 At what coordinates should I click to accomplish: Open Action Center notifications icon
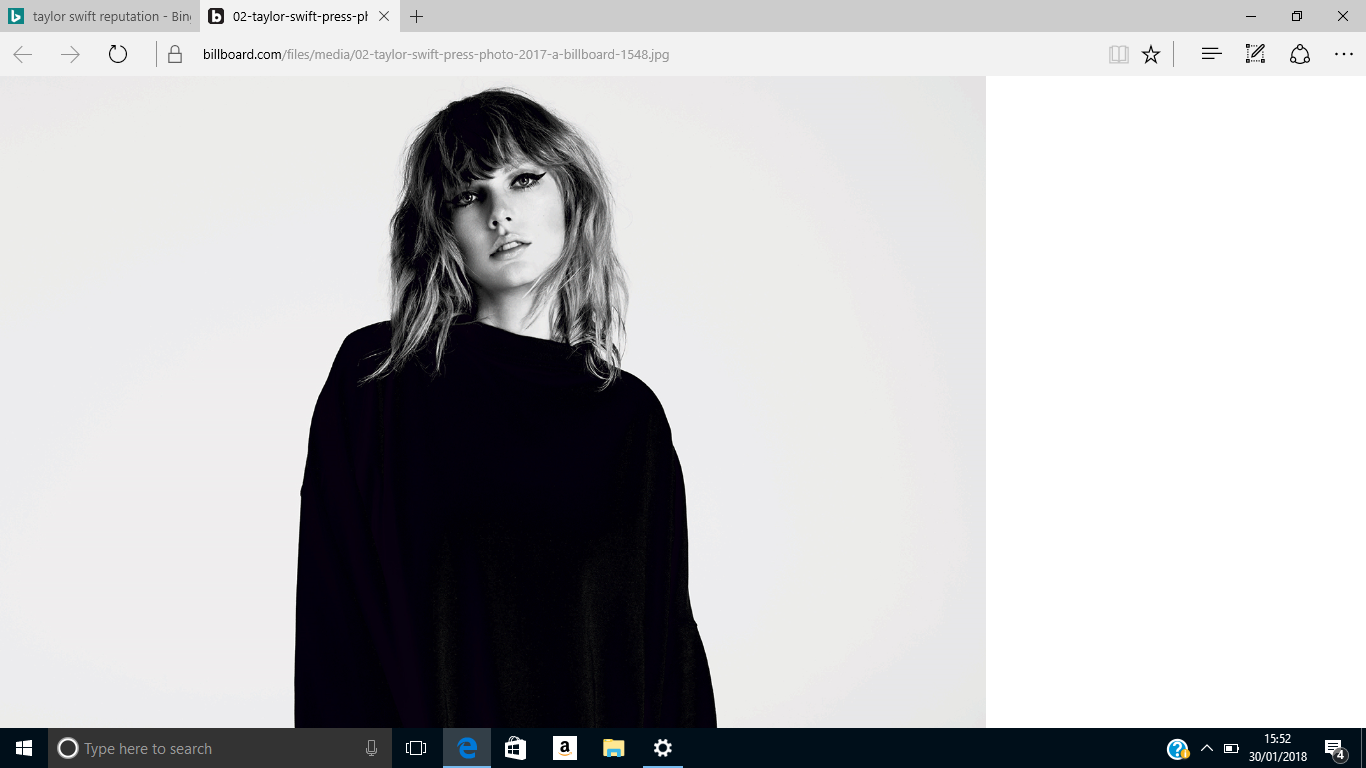coord(1335,749)
